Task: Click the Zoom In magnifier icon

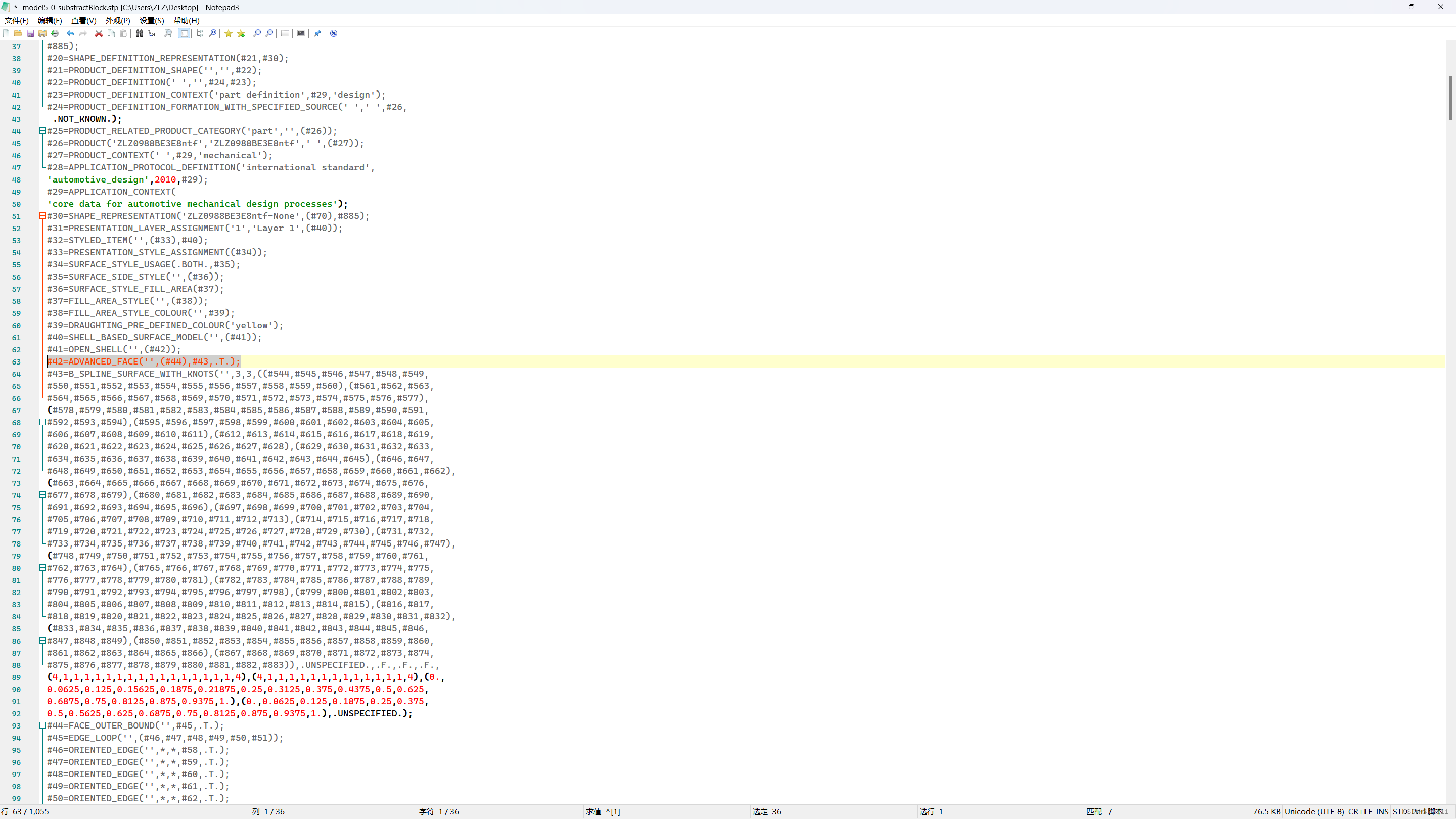Action: tap(257, 33)
